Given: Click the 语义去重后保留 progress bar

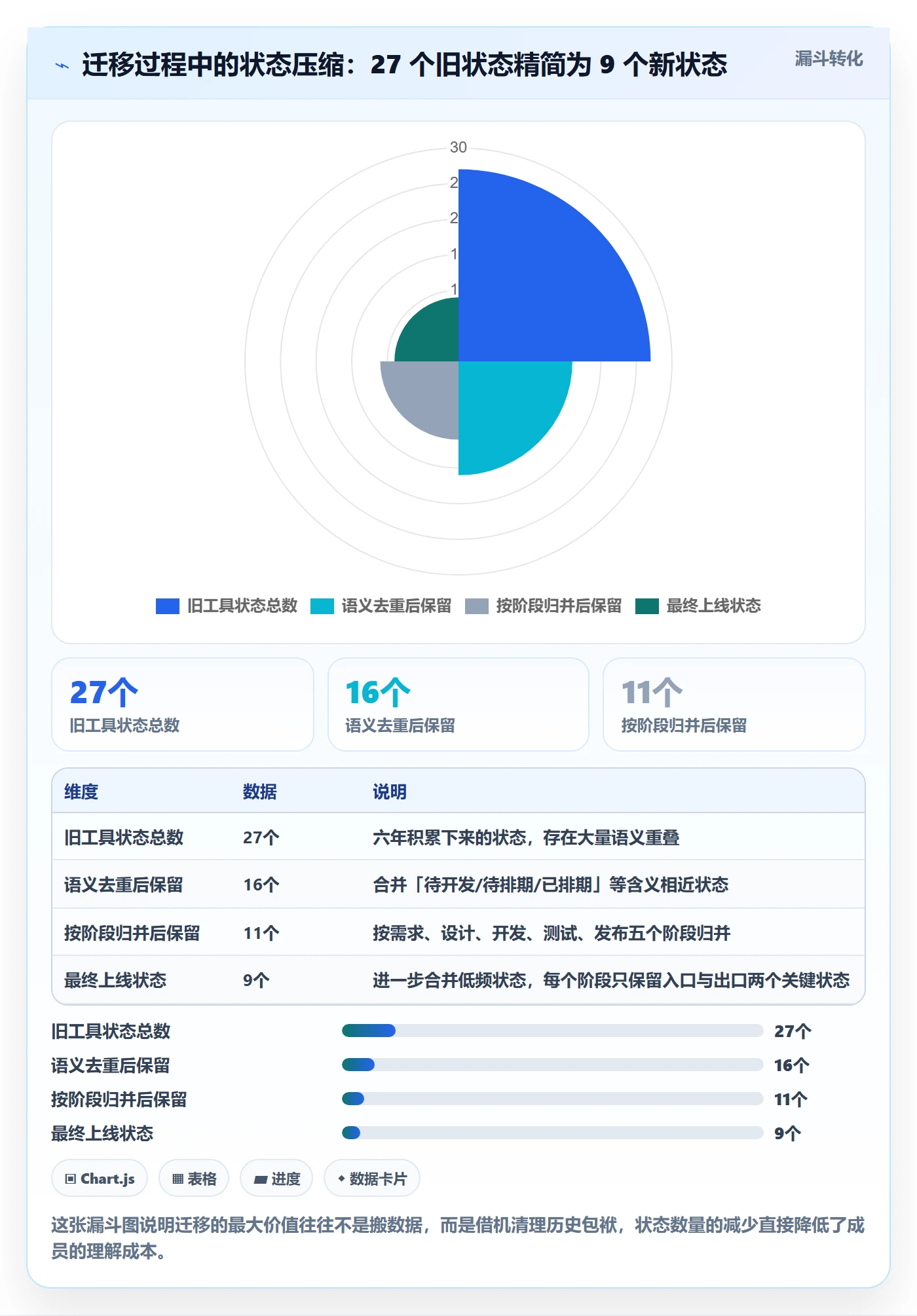Looking at the screenshot, I should point(552,1065).
